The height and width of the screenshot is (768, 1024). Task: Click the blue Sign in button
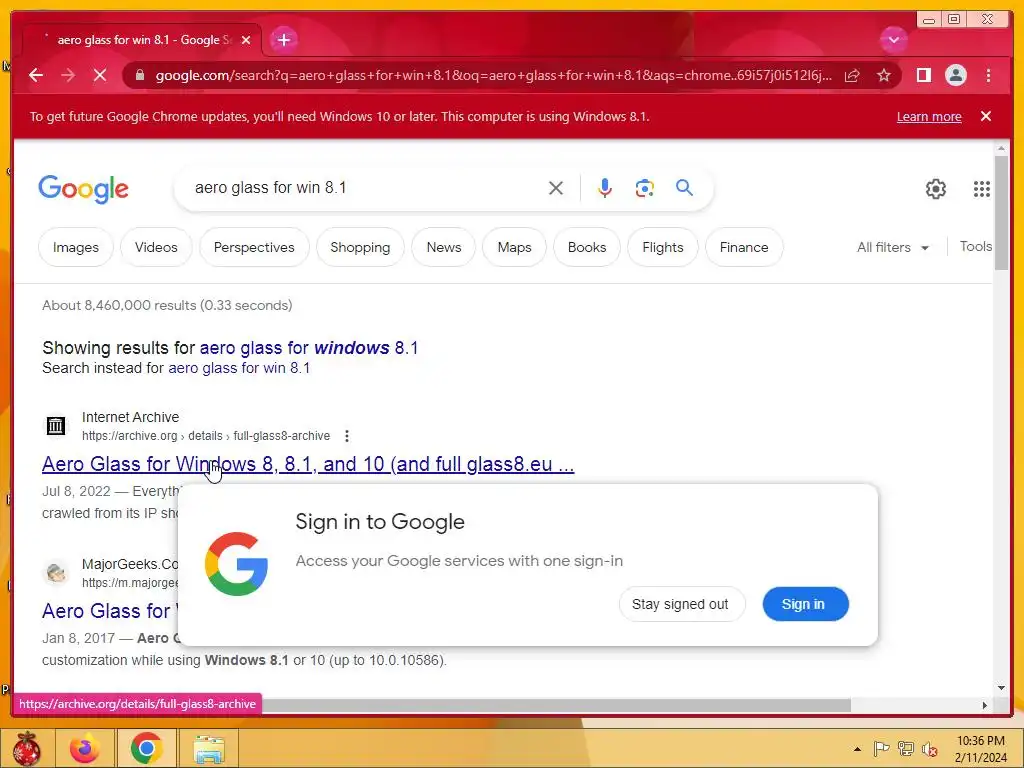805,605
